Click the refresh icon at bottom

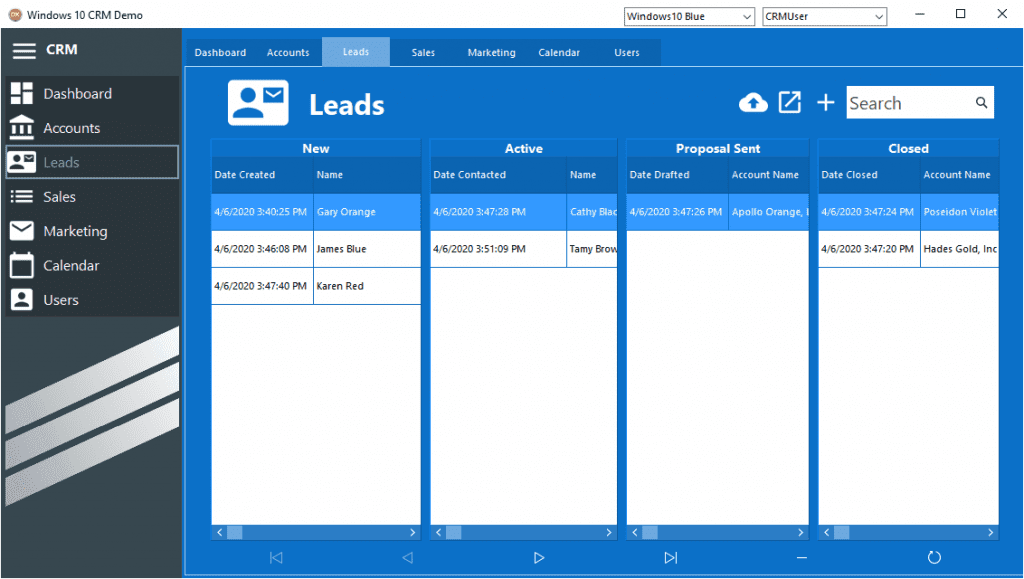click(934, 557)
